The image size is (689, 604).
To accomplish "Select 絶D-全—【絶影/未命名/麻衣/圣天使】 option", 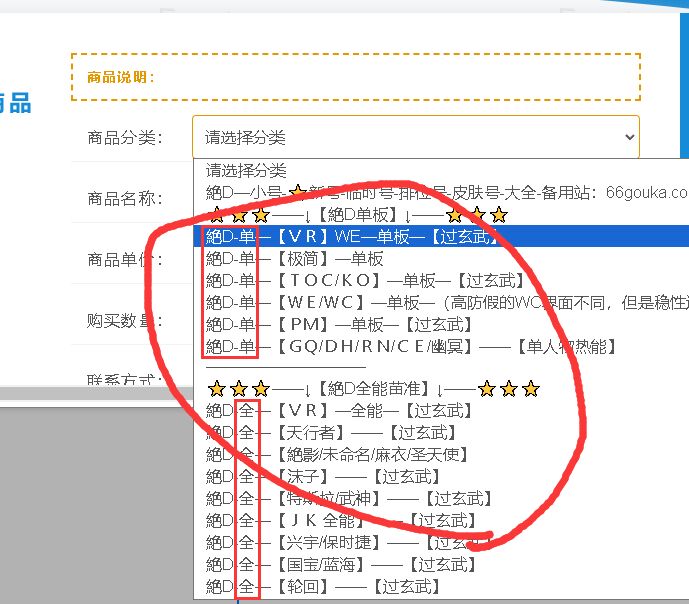I will coord(441,455).
